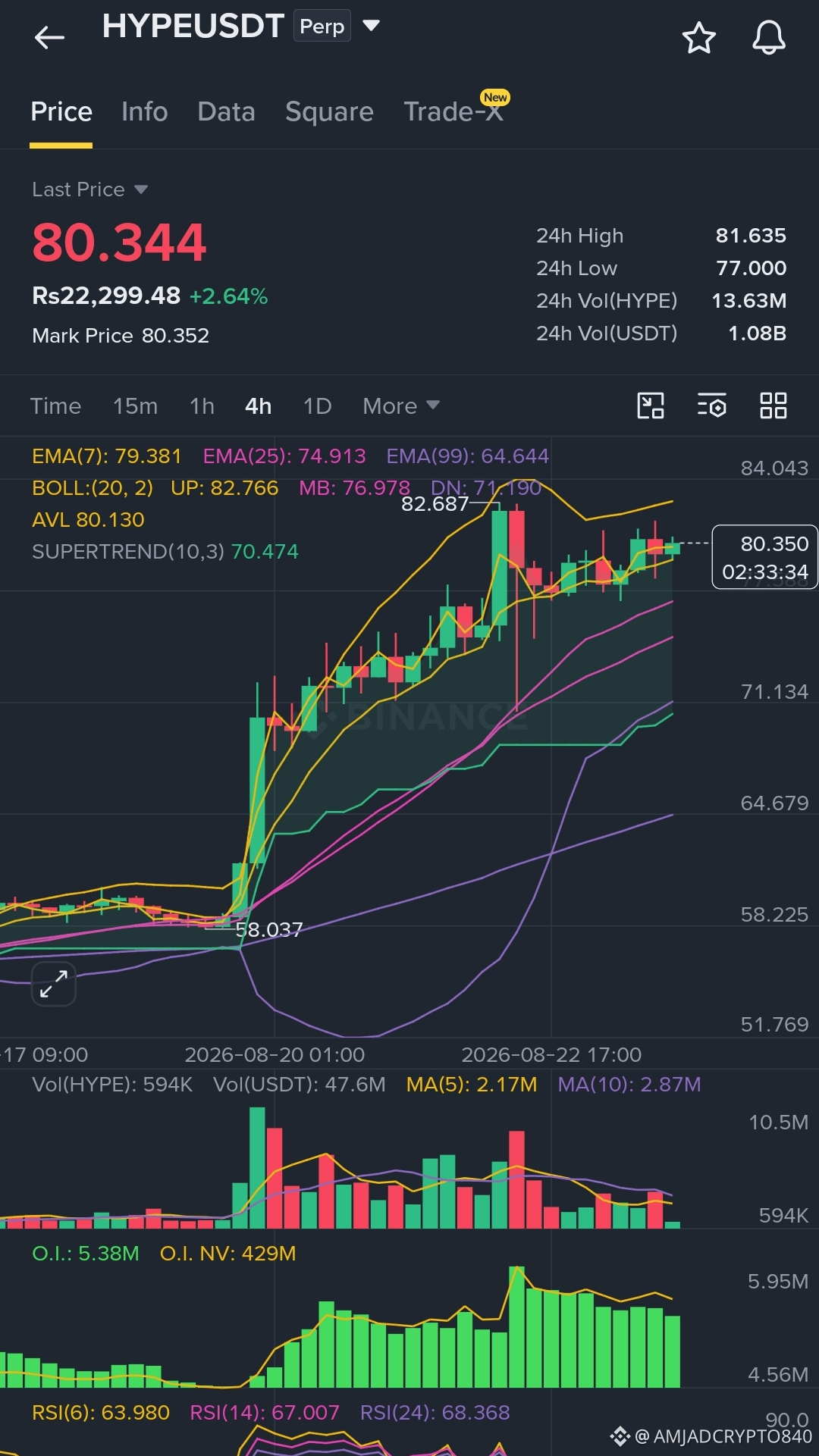819x1456 pixels.
Task: Tap the RSI(14): 67.007 label
Action: (x=265, y=1413)
